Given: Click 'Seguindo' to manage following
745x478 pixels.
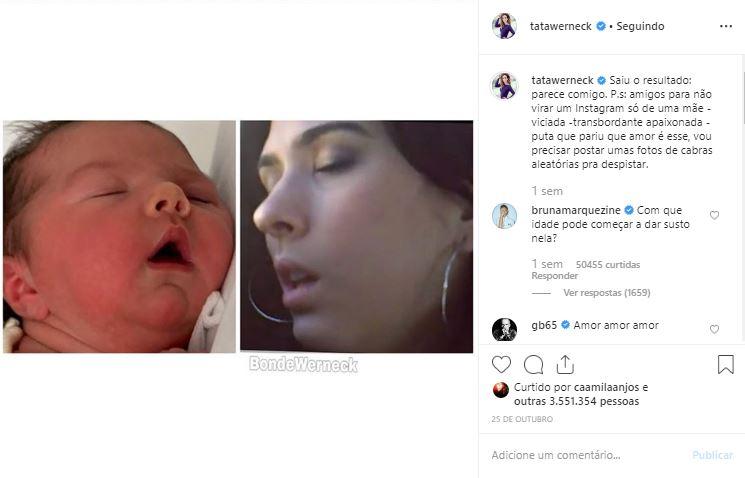Looking at the screenshot, I should 641,26.
